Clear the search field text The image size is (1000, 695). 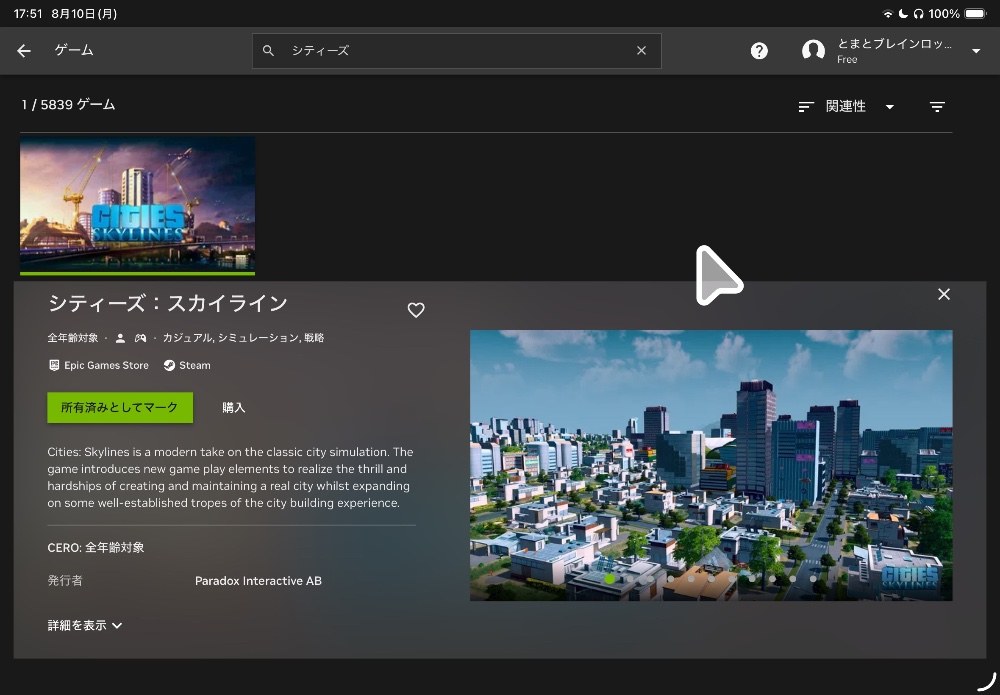[x=642, y=50]
